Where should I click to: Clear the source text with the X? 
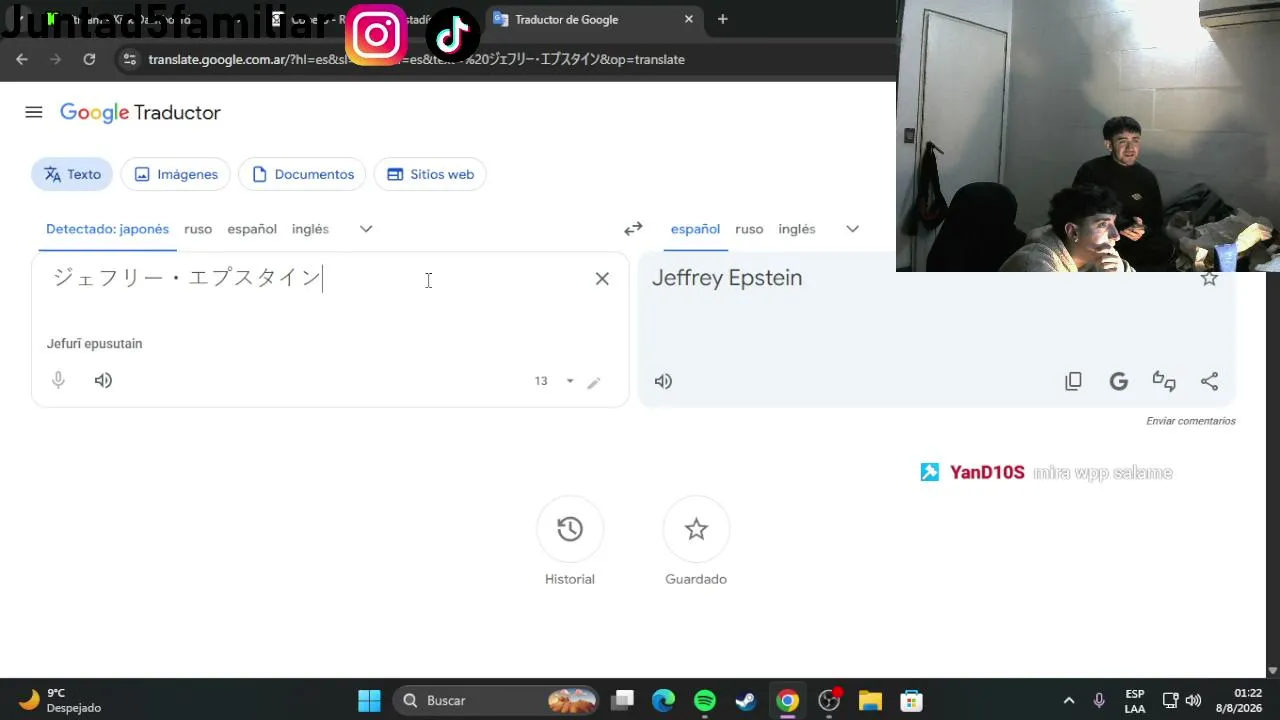[602, 279]
